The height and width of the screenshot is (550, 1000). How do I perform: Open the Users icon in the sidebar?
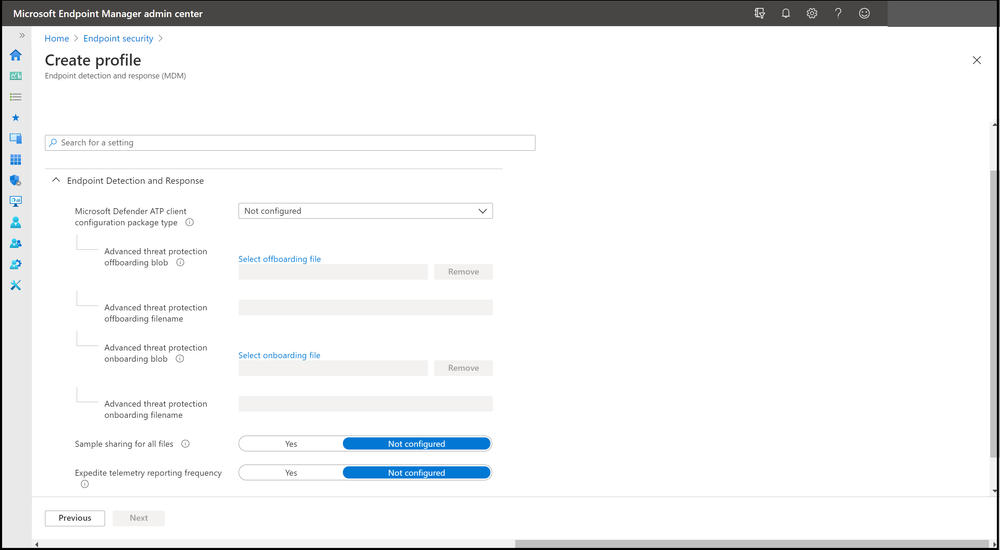[x=16, y=223]
